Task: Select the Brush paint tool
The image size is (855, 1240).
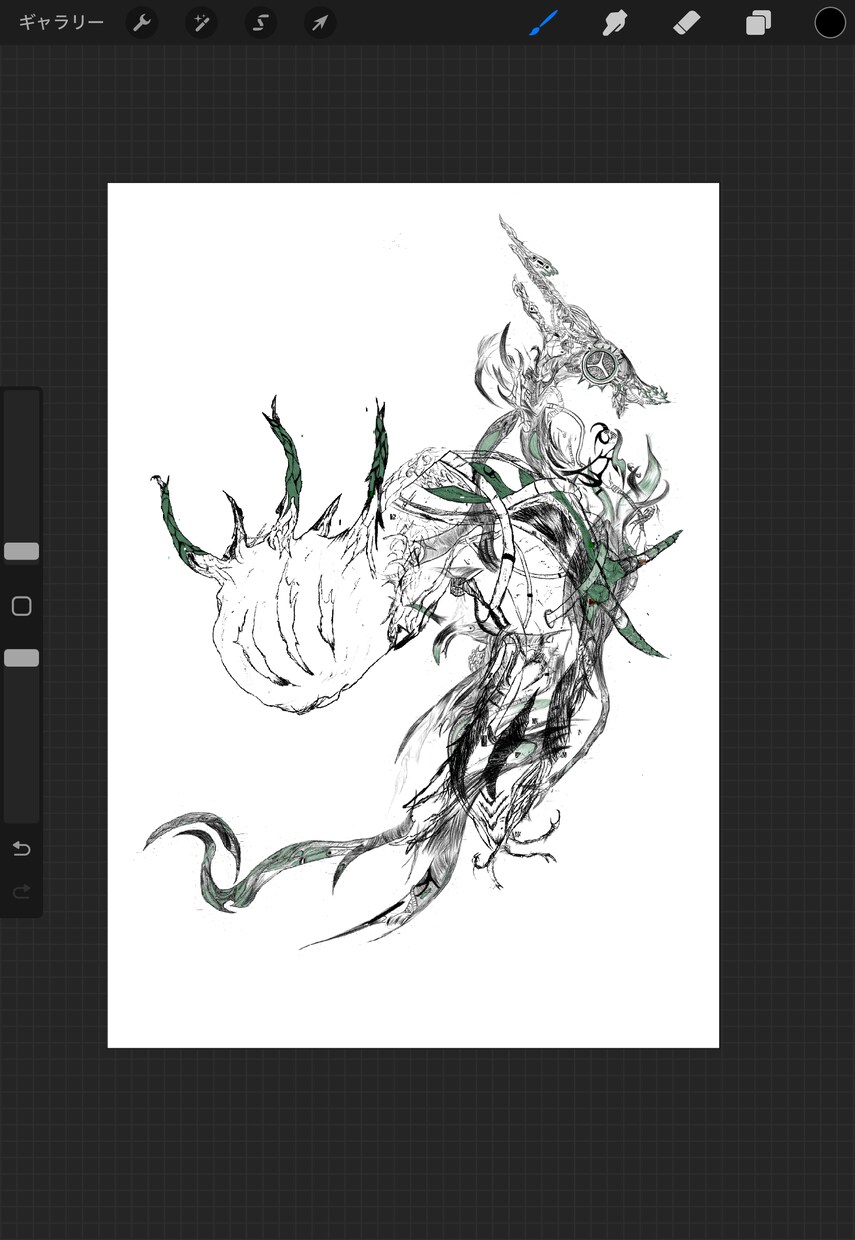Action: point(543,22)
